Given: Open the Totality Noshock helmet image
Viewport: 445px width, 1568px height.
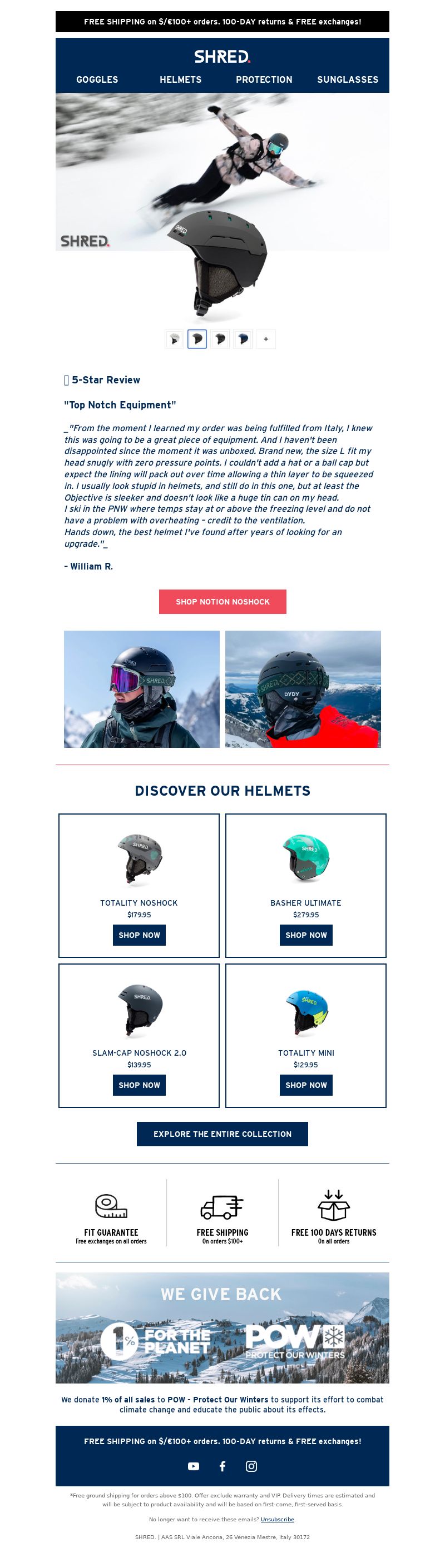Looking at the screenshot, I should [139, 860].
